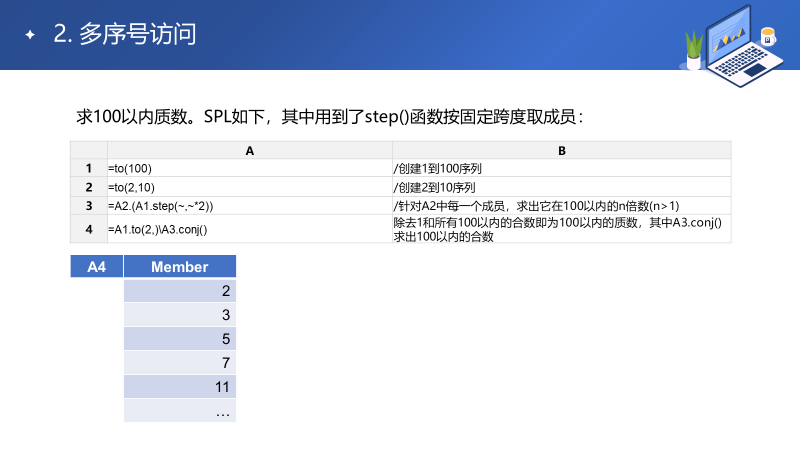Image resolution: width=800 pixels, height=450 pixels.
Task: Select result value 7
Action: tap(180, 363)
